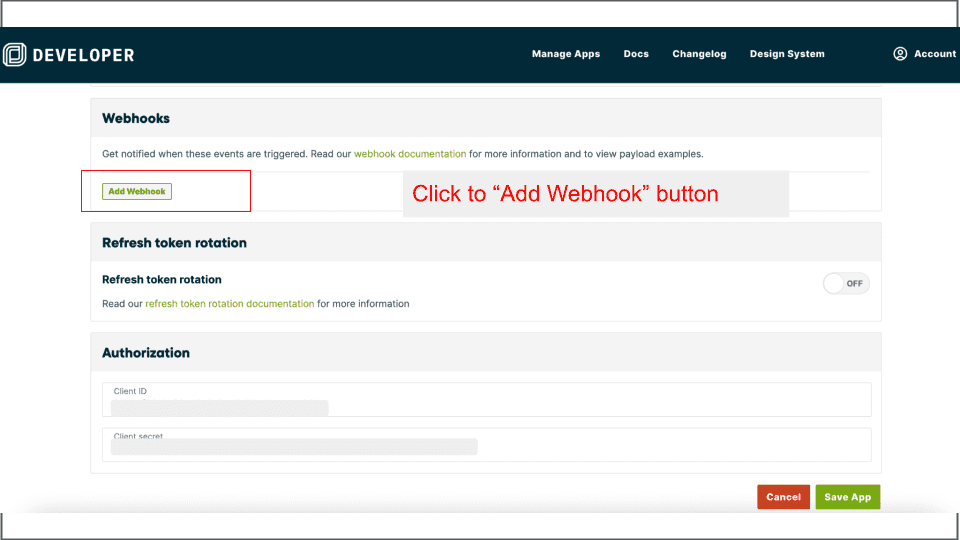Click the red Cancel button
960x540 pixels.
[783, 497]
